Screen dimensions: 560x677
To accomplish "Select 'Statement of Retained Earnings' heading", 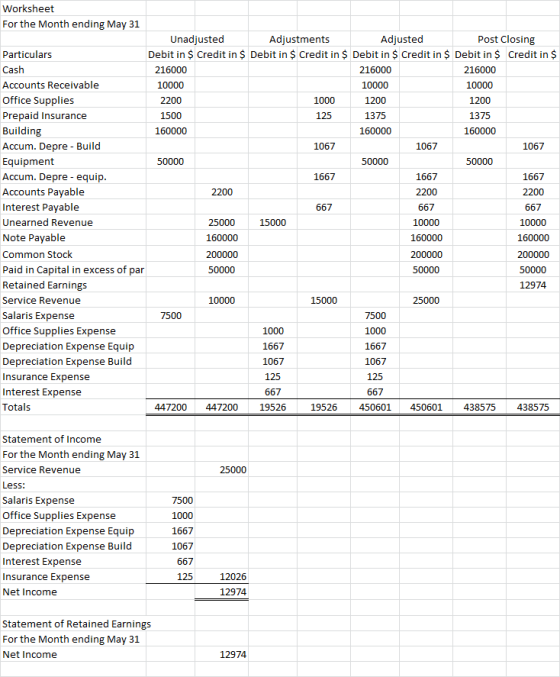I will [x=76, y=624].
